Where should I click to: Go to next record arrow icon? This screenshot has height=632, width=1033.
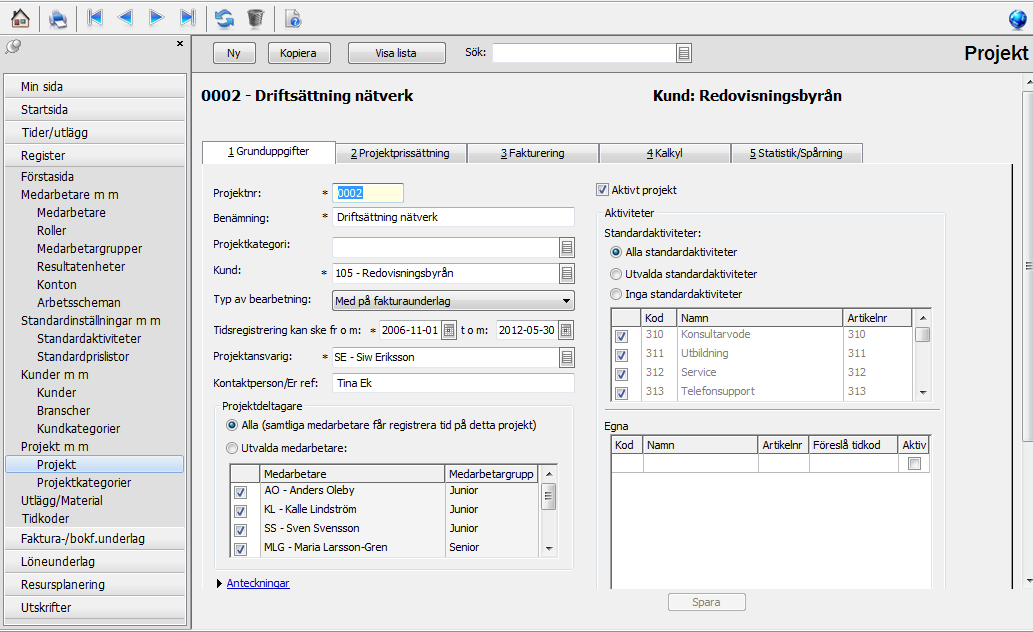coord(156,18)
